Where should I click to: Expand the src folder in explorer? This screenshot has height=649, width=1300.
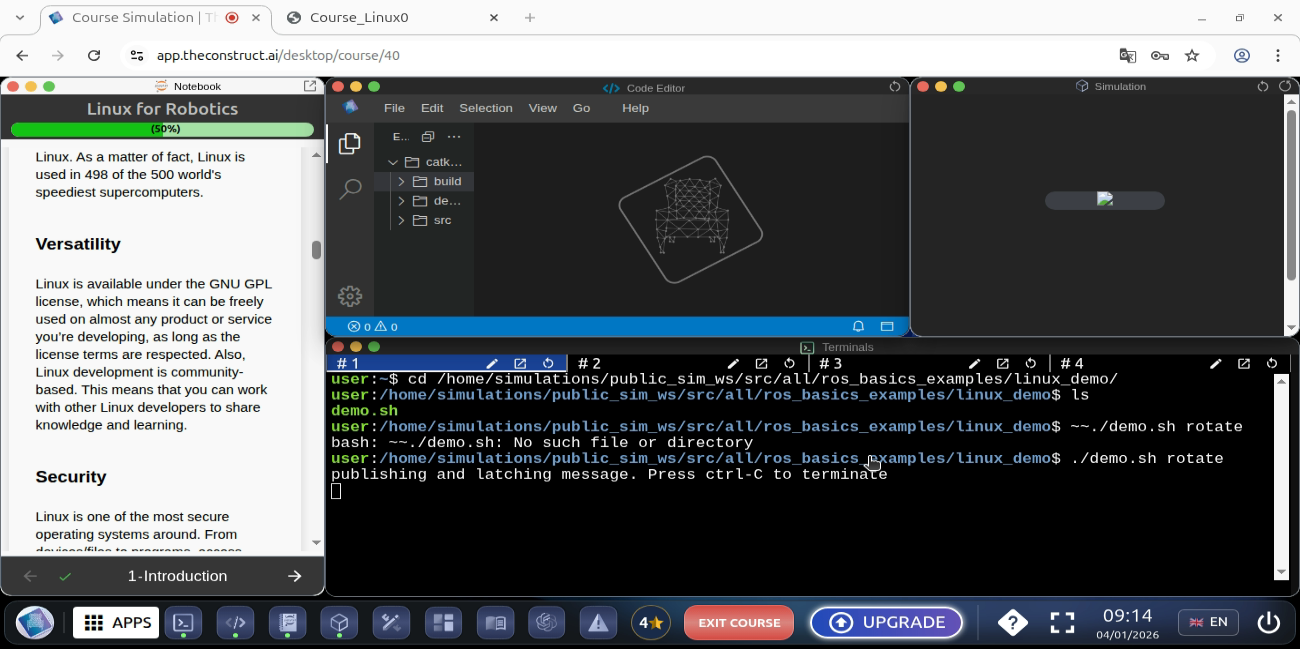point(442,220)
